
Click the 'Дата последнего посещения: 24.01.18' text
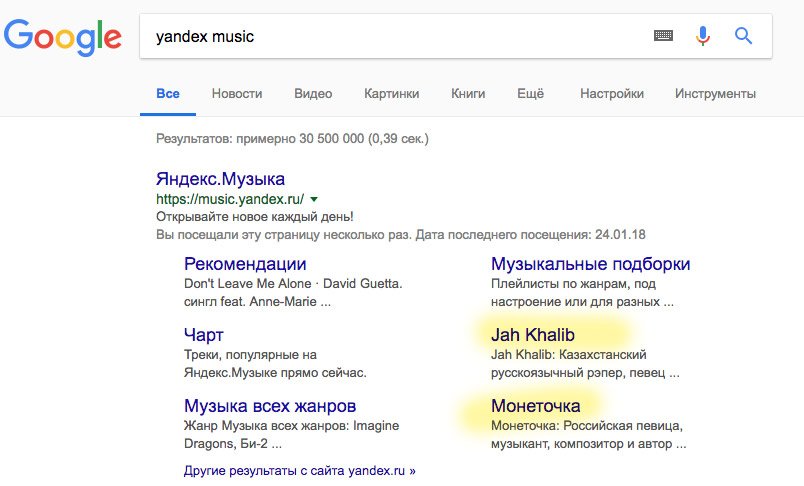[530, 235]
